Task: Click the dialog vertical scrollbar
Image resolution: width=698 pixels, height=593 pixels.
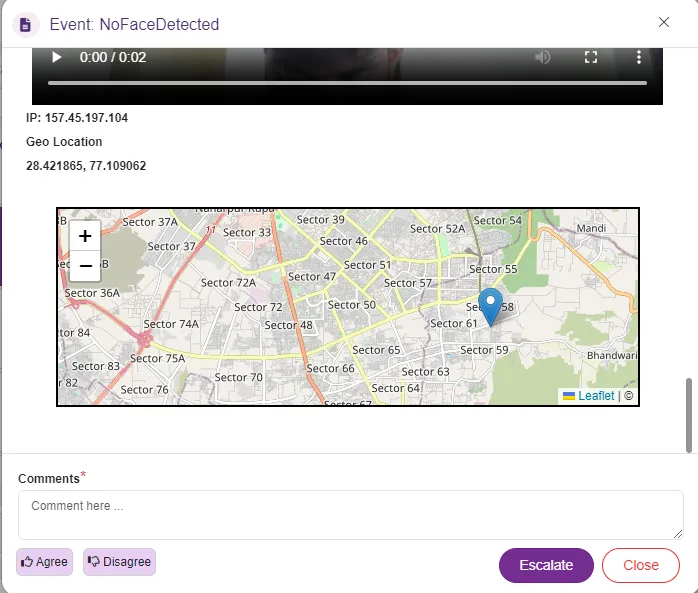Action: (689, 415)
